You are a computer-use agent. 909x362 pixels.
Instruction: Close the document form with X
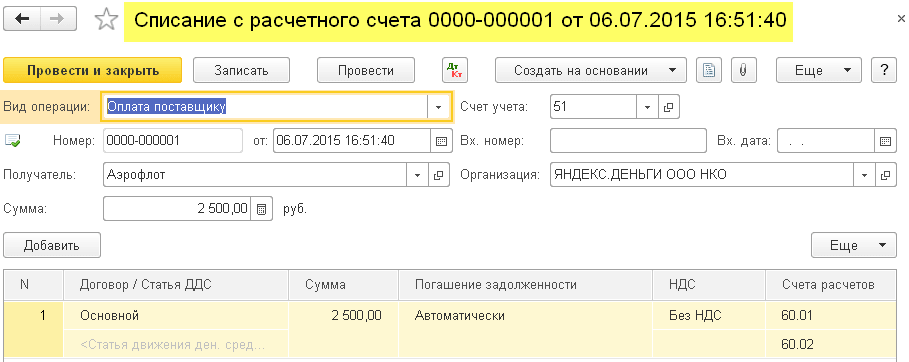(900, 20)
